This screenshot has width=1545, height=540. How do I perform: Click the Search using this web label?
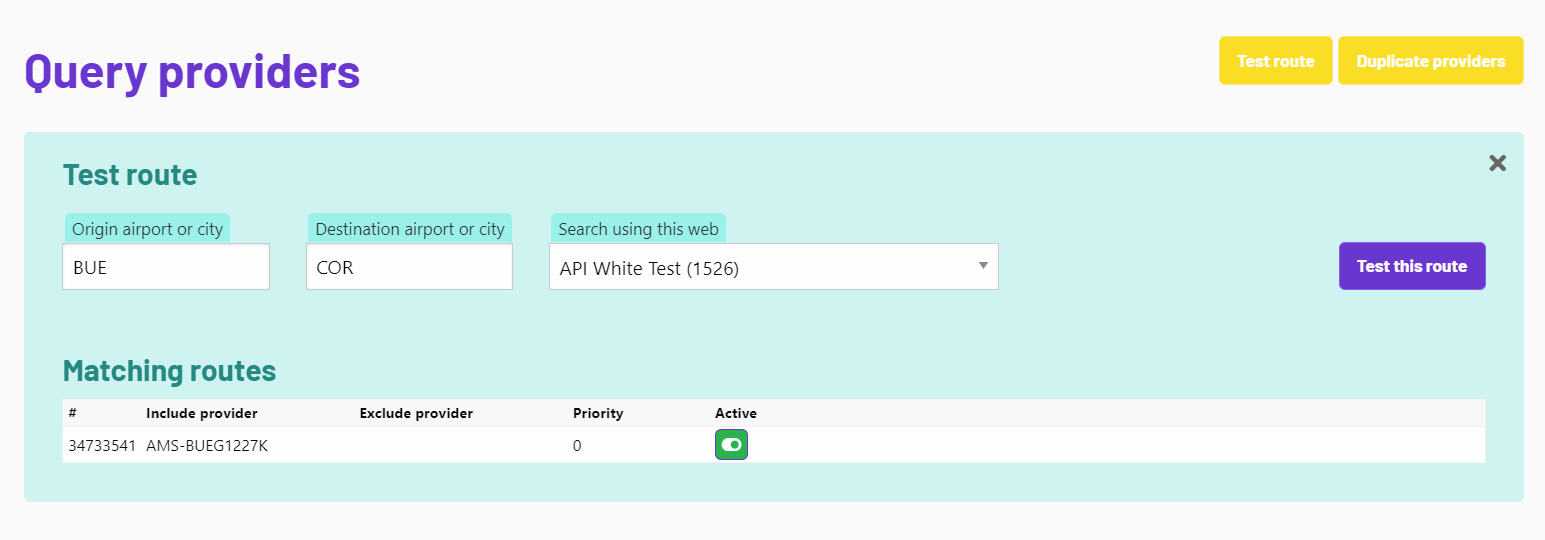click(638, 229)
